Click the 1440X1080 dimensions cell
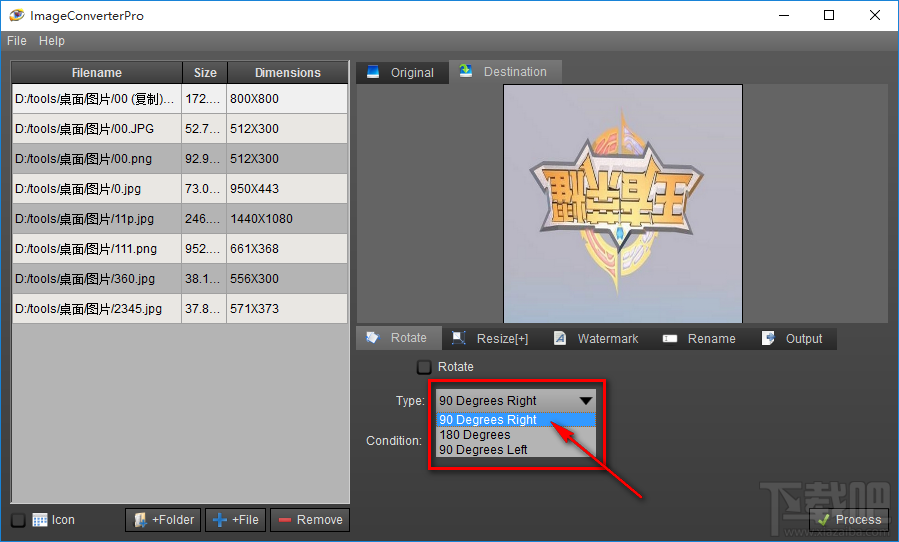 (287, 219)
